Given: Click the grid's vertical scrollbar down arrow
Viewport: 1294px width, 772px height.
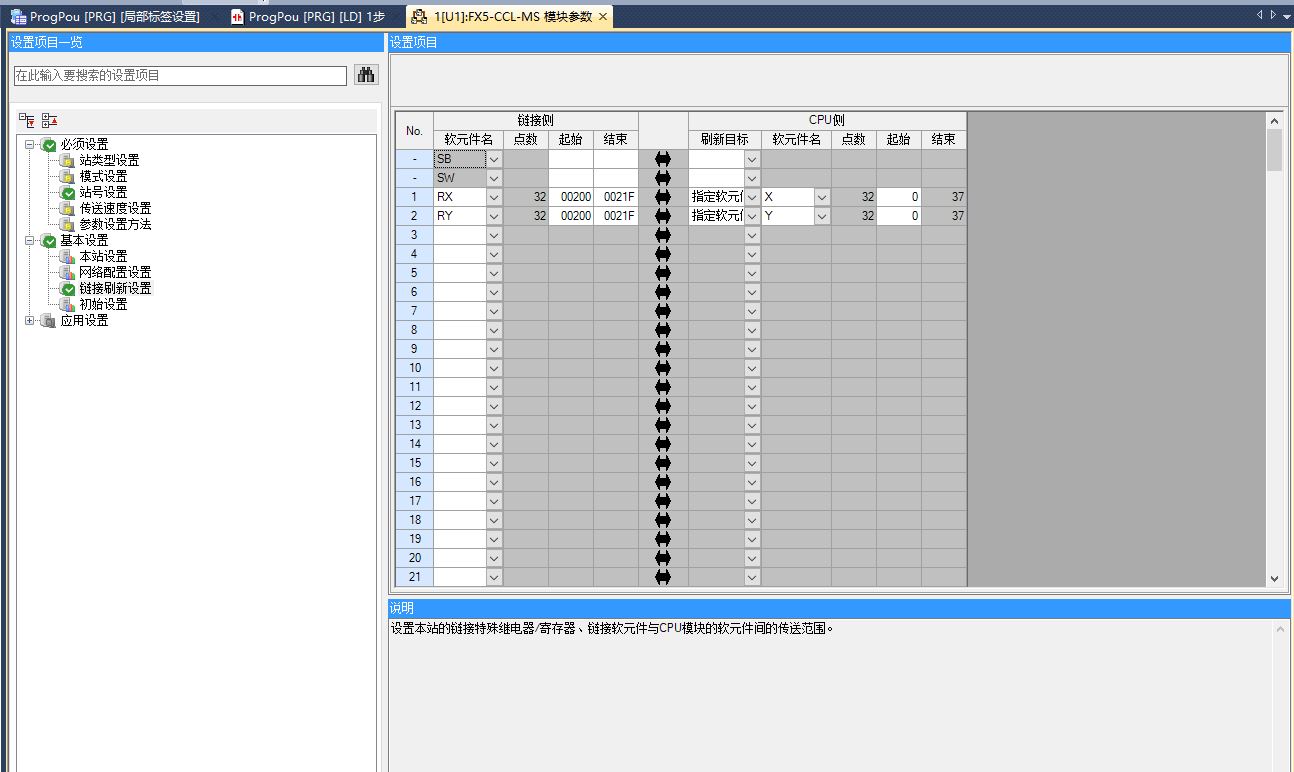Looking at the screenshot, I should 1274,578.
